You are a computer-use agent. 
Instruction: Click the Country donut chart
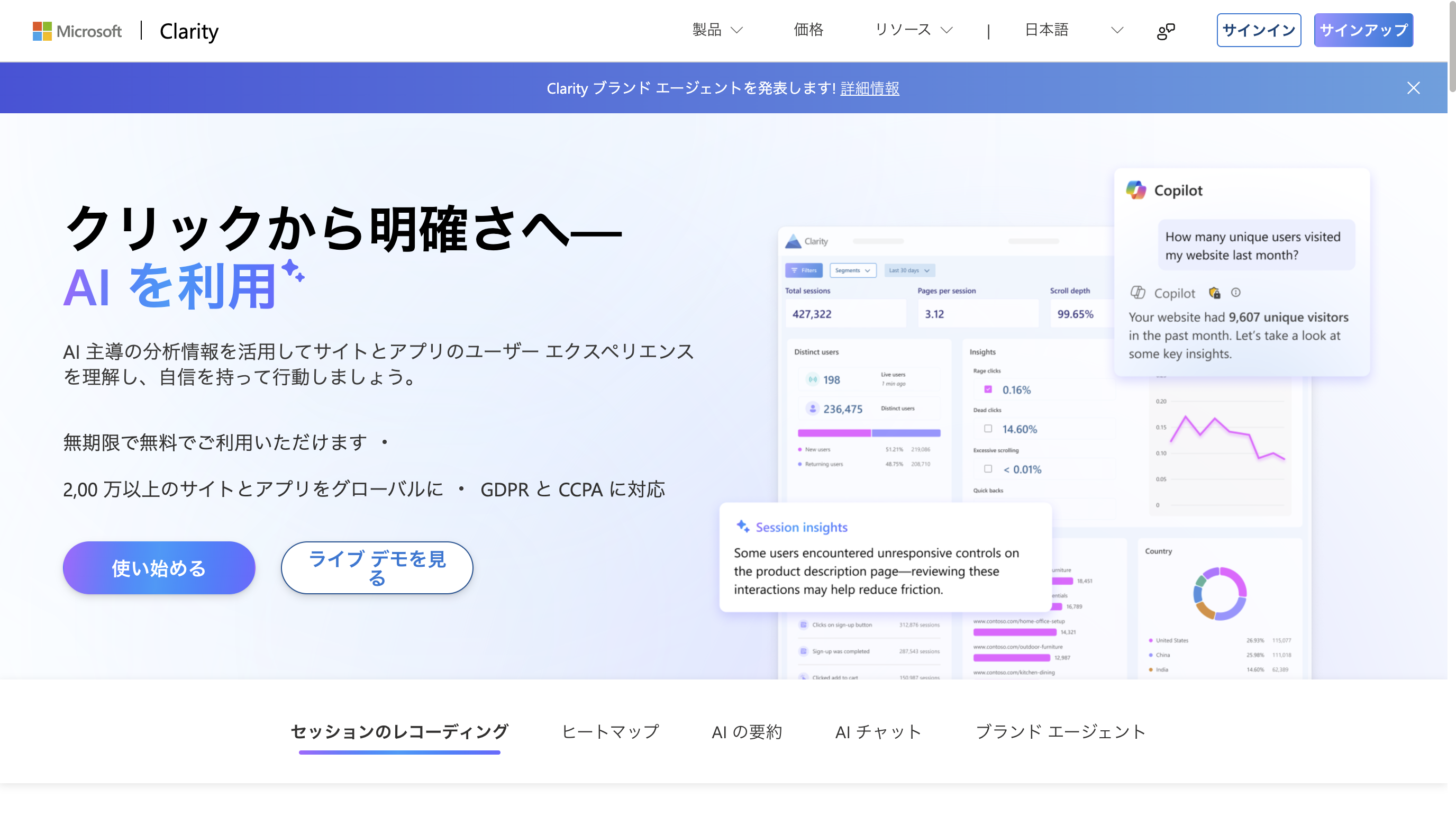(x=1220, y=593)
